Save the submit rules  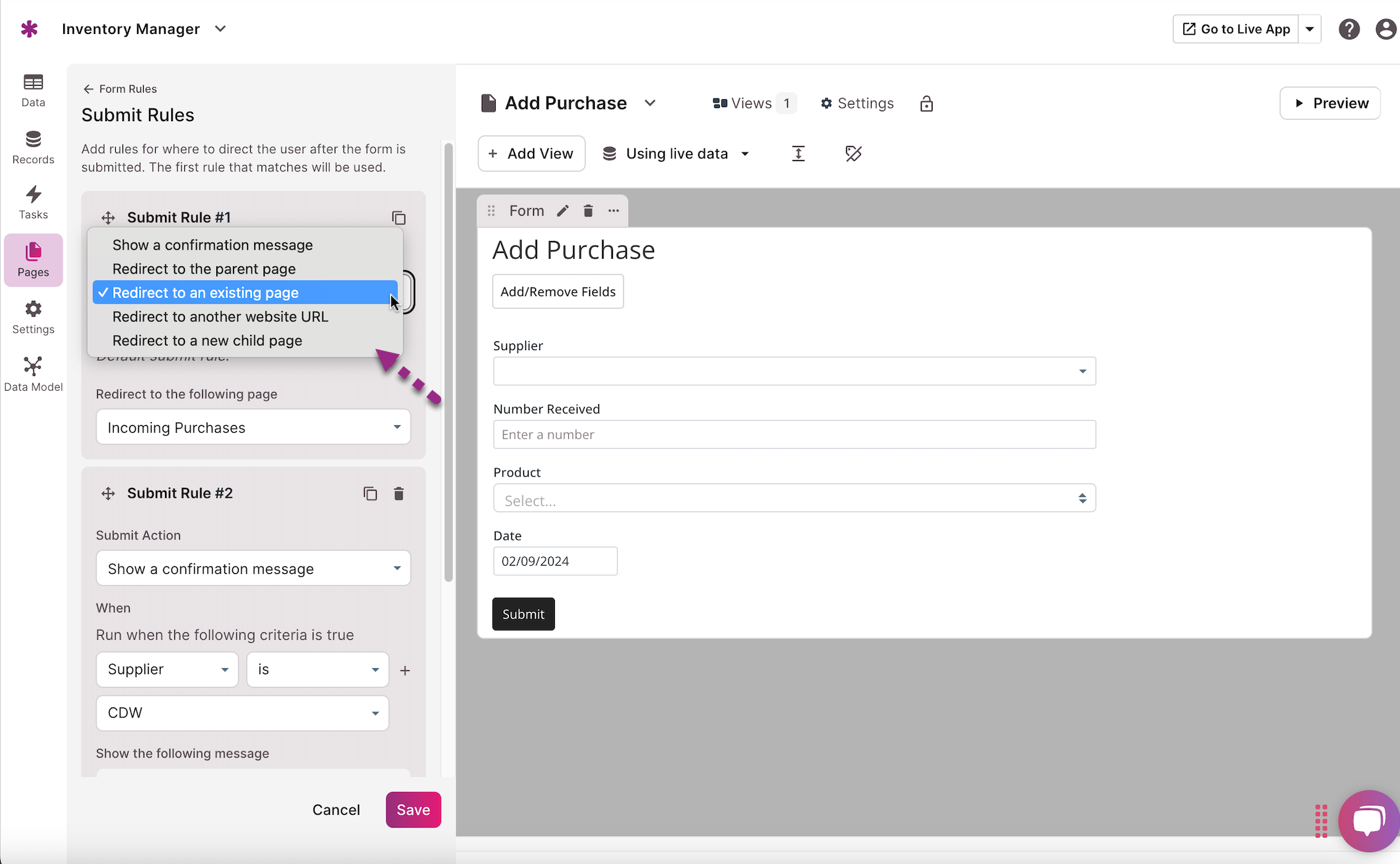coord(413,809)
